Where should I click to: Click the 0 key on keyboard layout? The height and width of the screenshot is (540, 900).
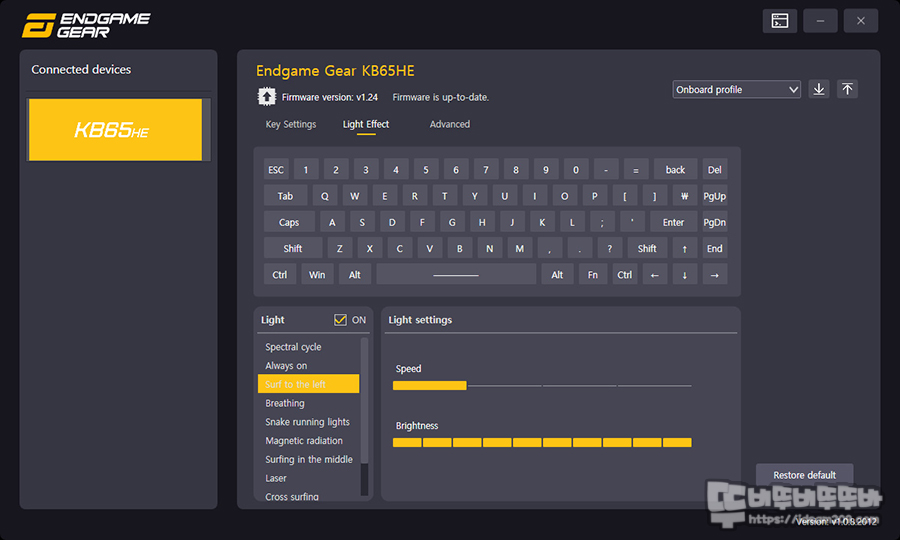pyautogui.click(x=576, y=170)
